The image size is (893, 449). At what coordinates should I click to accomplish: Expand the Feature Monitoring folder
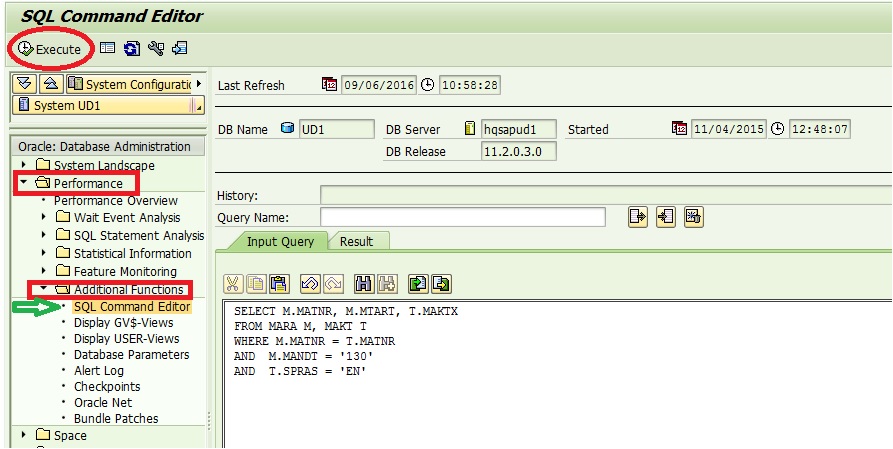[x=44, y=271]
